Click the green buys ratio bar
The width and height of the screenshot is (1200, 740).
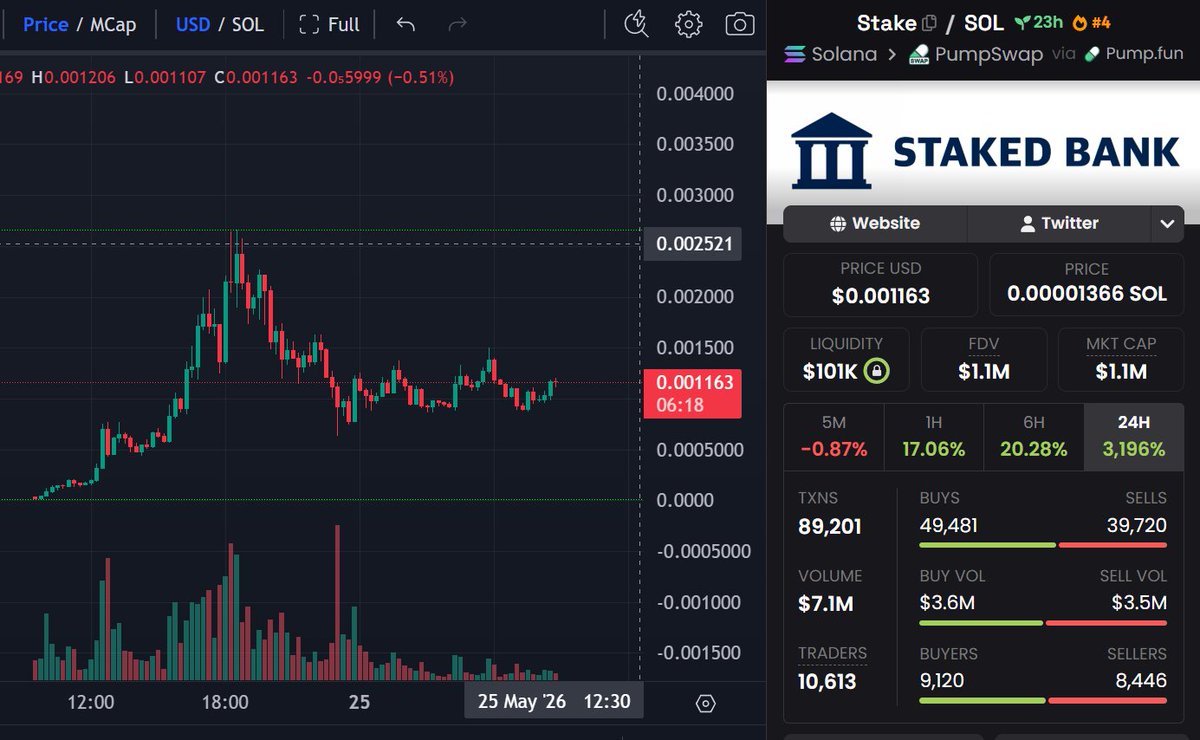pos(987,545)
